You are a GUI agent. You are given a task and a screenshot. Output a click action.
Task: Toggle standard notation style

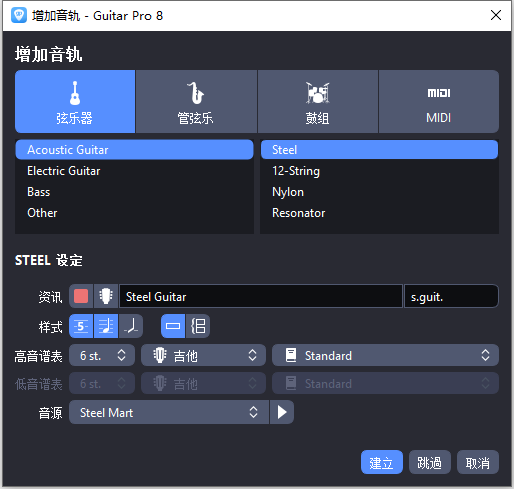tap(106, 326)
